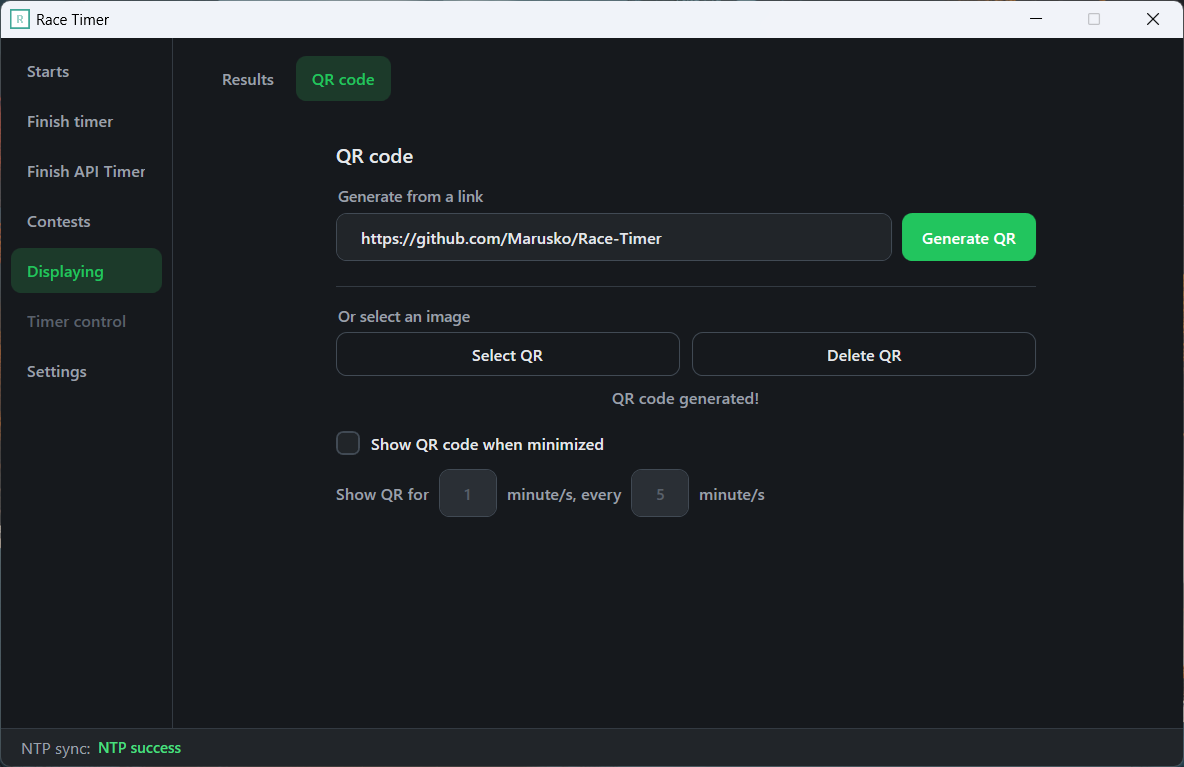
Task: Click the every-minutes interval field
Action: pos(660,494)
